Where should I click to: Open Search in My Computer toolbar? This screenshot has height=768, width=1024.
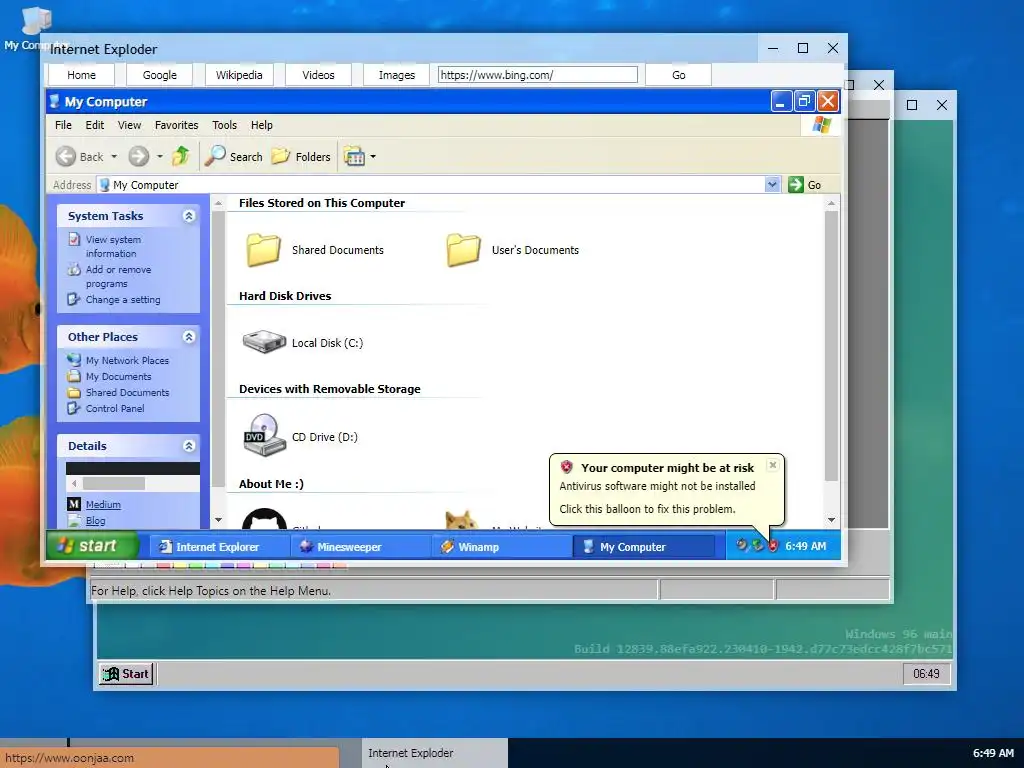pos(234,156)
